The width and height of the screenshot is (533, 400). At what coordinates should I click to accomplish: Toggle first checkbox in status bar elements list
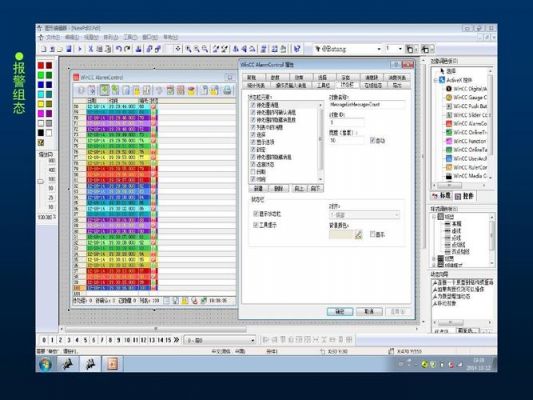(253, 105)
